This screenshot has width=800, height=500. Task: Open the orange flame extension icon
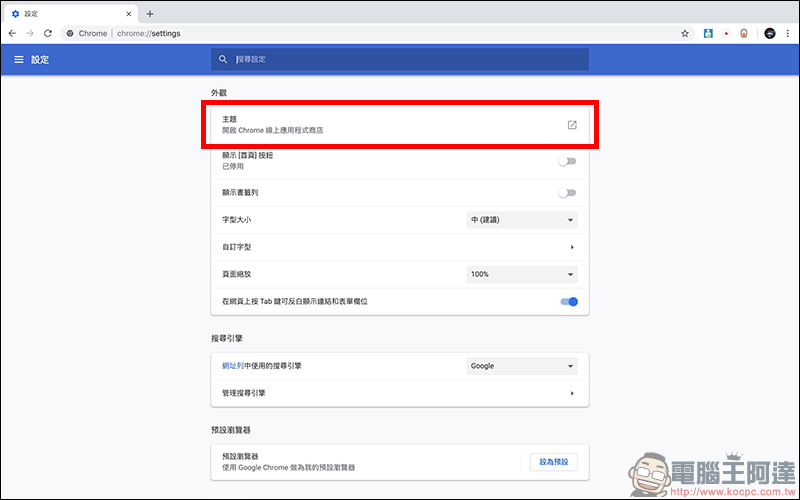click(744, 34)
